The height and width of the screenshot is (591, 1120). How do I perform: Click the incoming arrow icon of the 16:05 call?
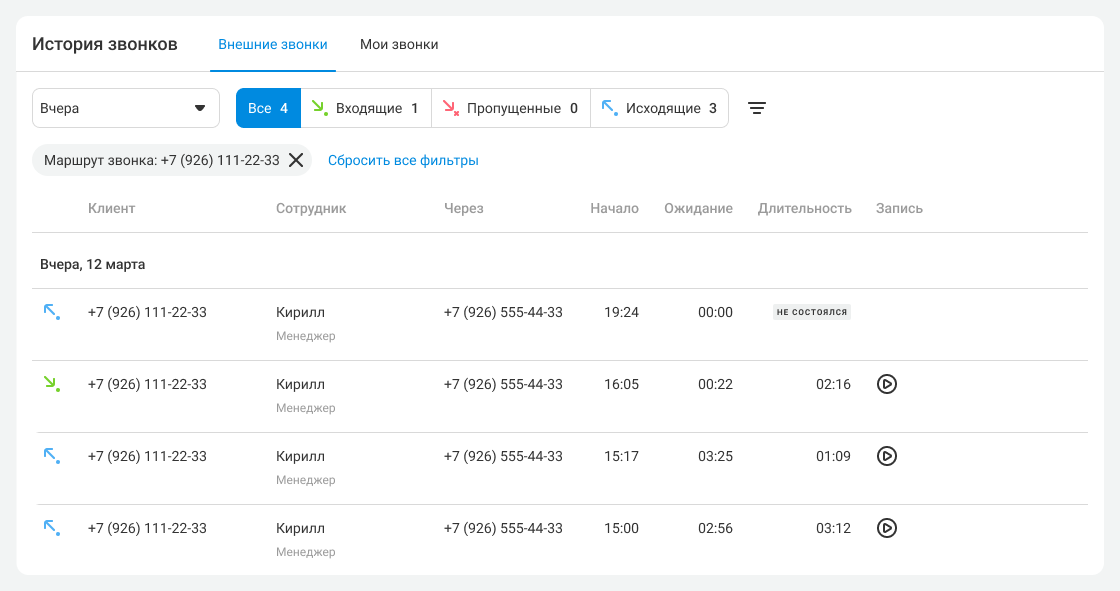tap(52, 384)
